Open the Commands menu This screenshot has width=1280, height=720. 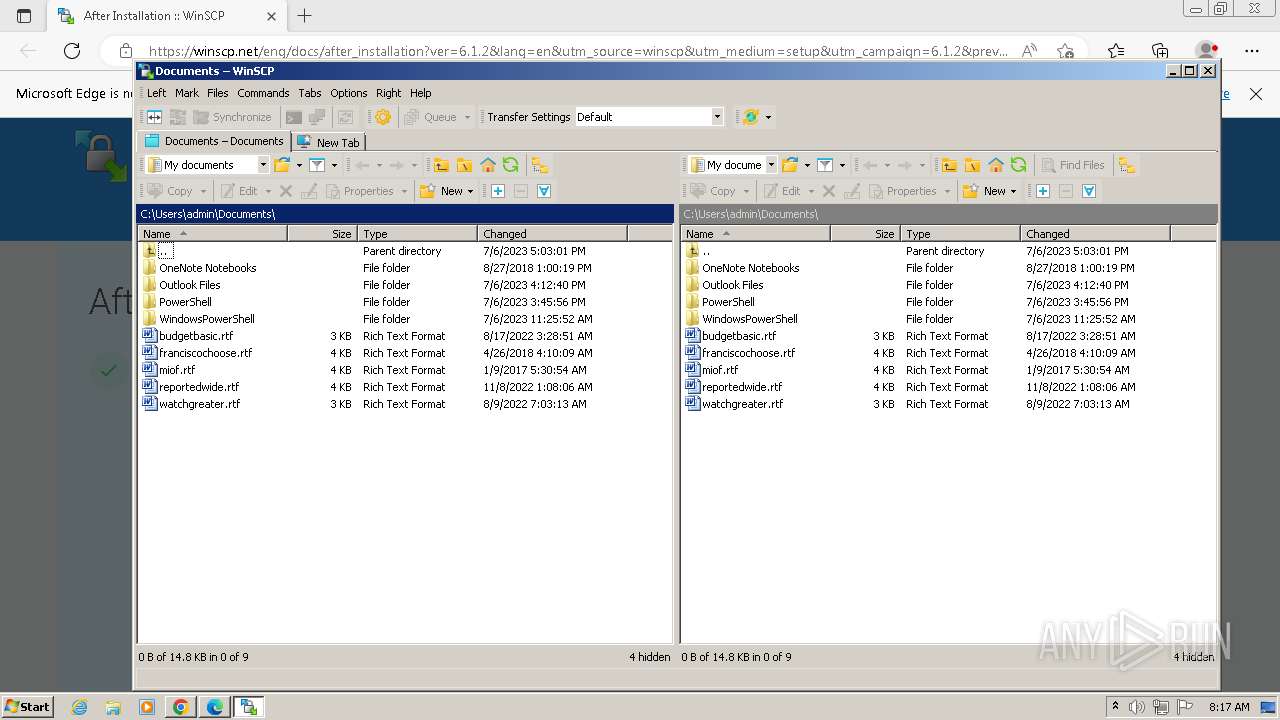click(263, 93)
